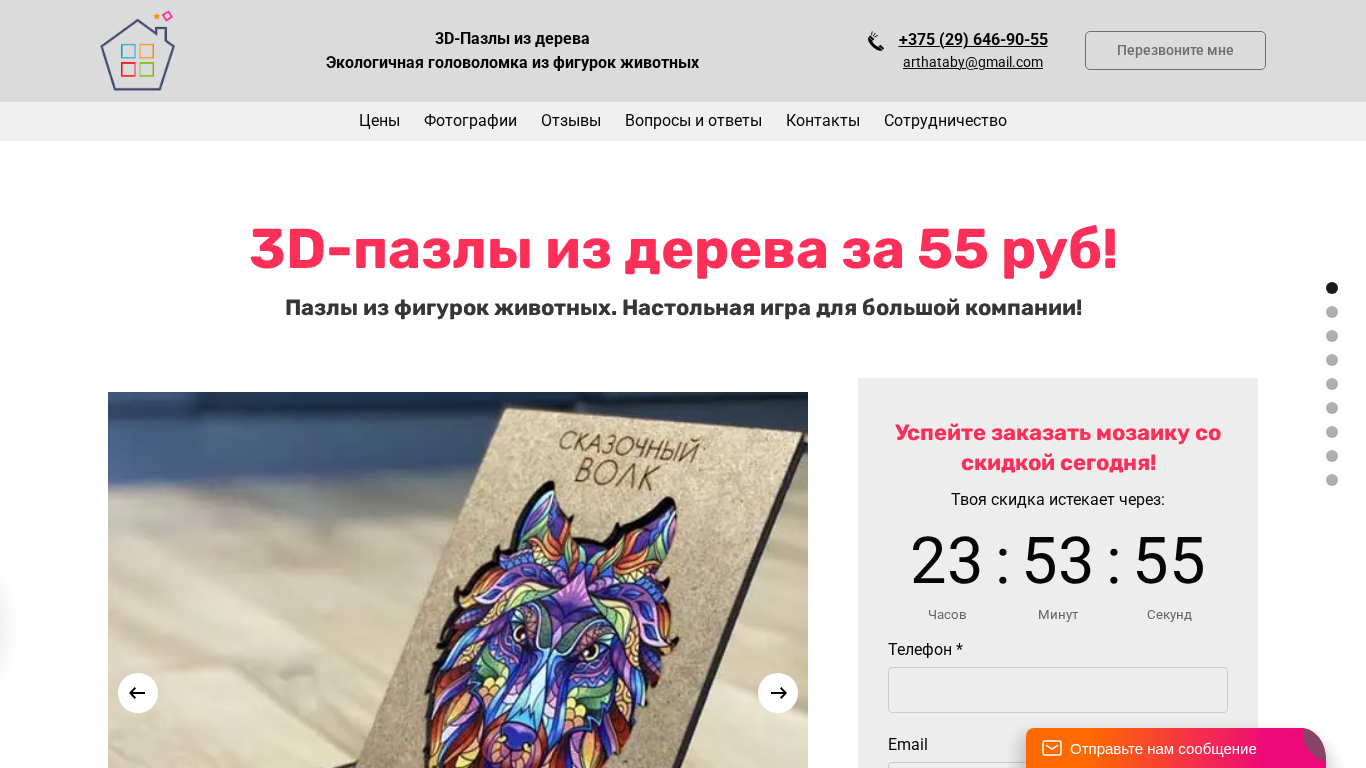Click the phone handset icon
The width and height of the screenshot is (1366, 768).
click(x=876, y=41)
